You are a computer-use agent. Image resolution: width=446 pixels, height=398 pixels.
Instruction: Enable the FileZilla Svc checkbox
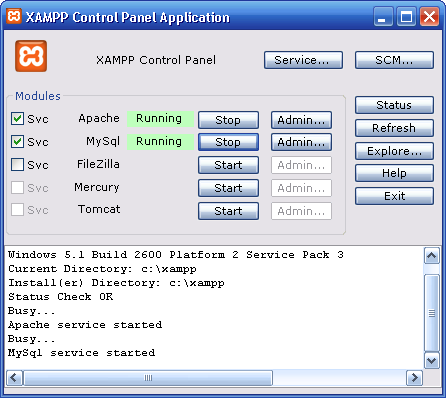17,164
